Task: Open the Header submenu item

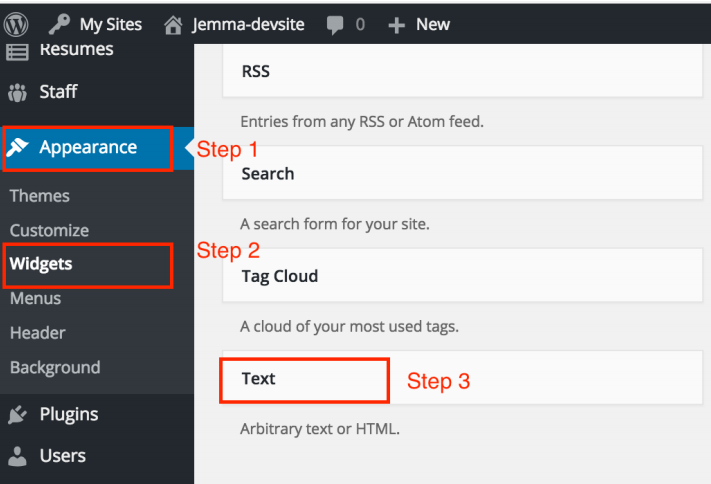Action: coord(37,333)
